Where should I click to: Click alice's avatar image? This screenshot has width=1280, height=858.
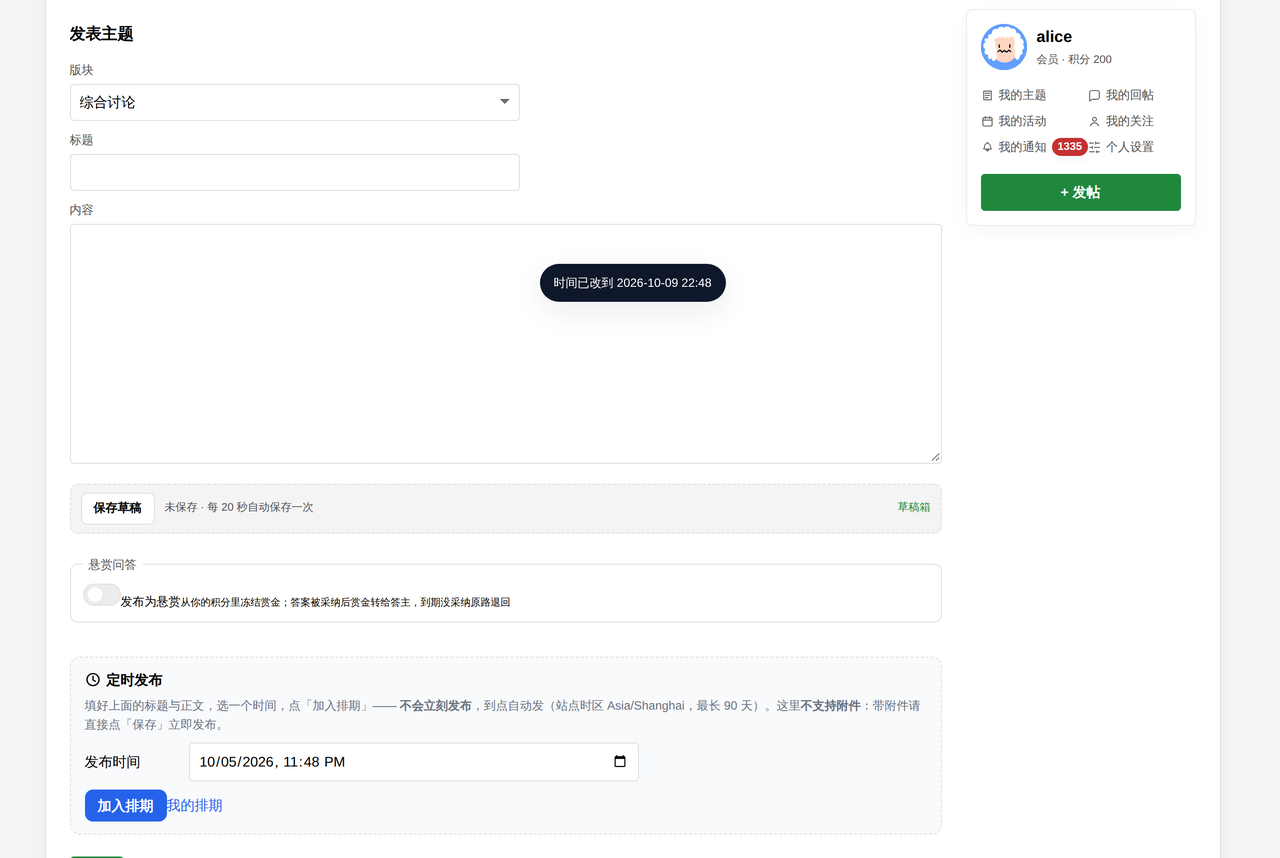(x=1004, y=47)
